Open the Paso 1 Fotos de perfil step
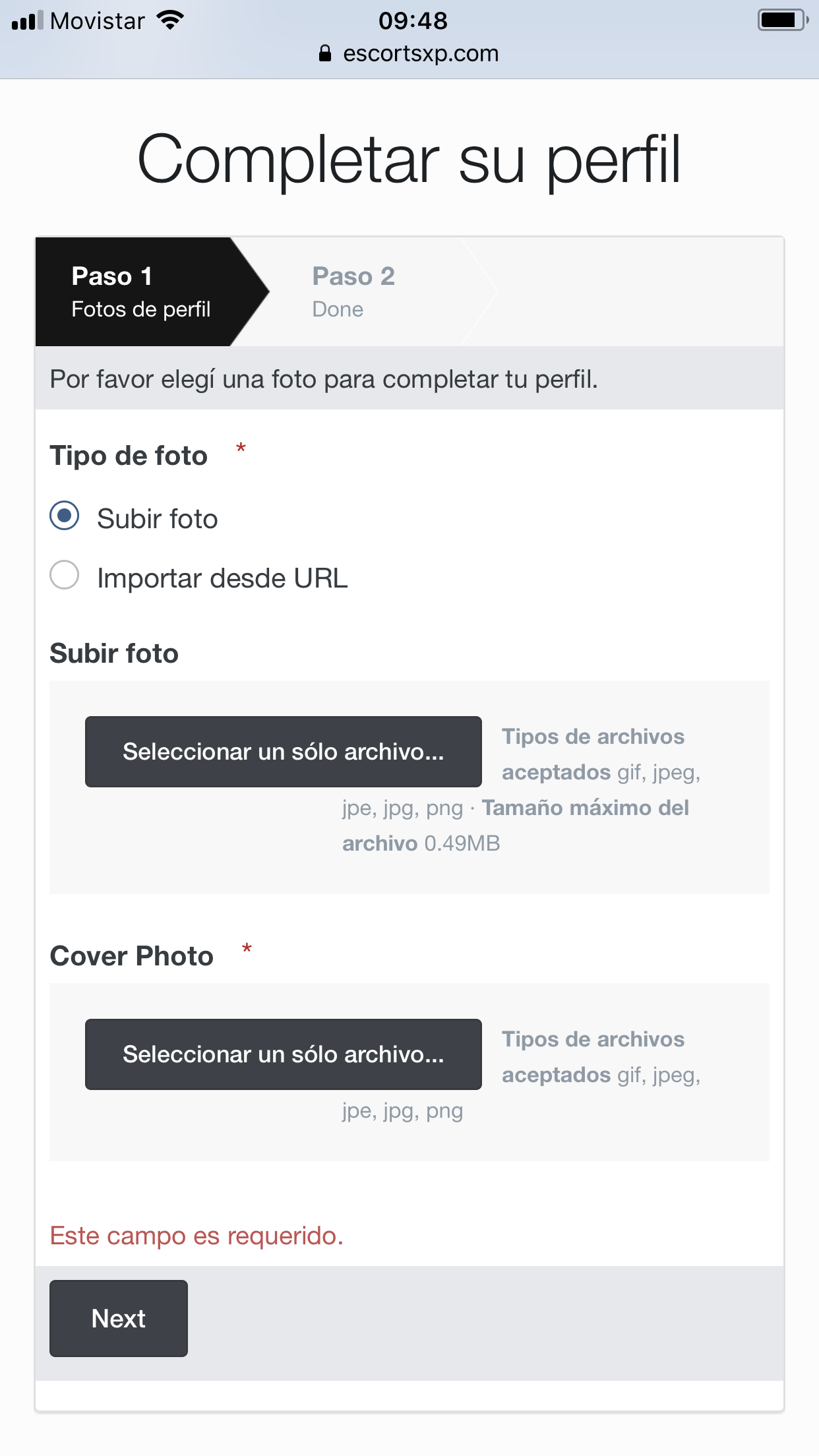Viewport: 819px width, 1456px height. (x=141, y=291)
